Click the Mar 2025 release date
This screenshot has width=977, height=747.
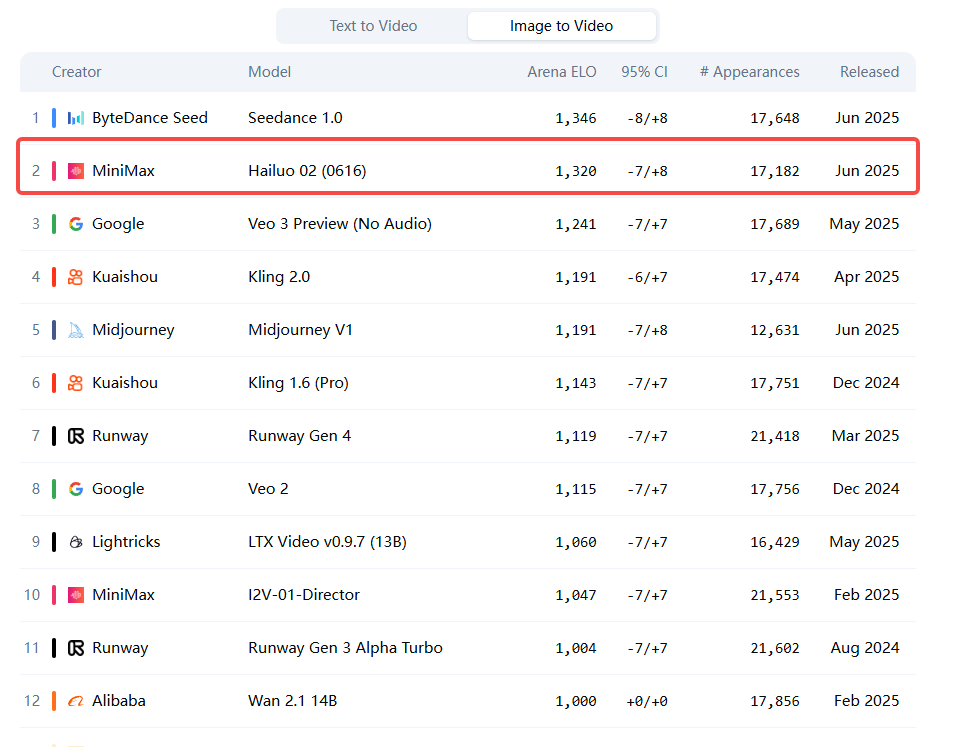(865, 435)
